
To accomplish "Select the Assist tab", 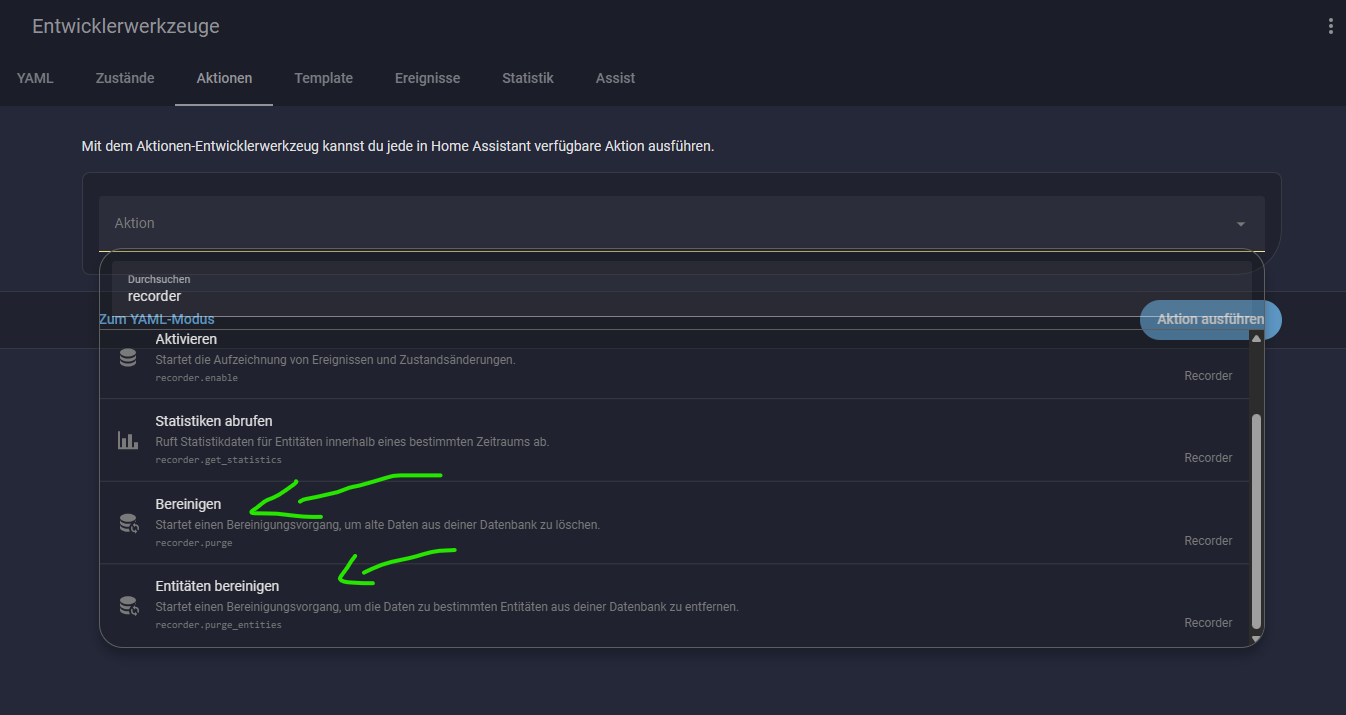I will (x=615, y=78).
